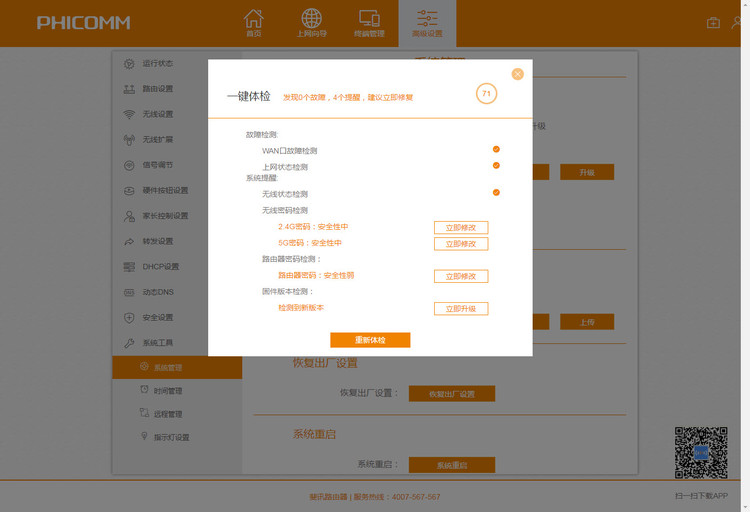Click the 无线状态检测 status check icon
The height and width of the screenshot is (512, 750).
pyautogui.click(x=496, y=192)
